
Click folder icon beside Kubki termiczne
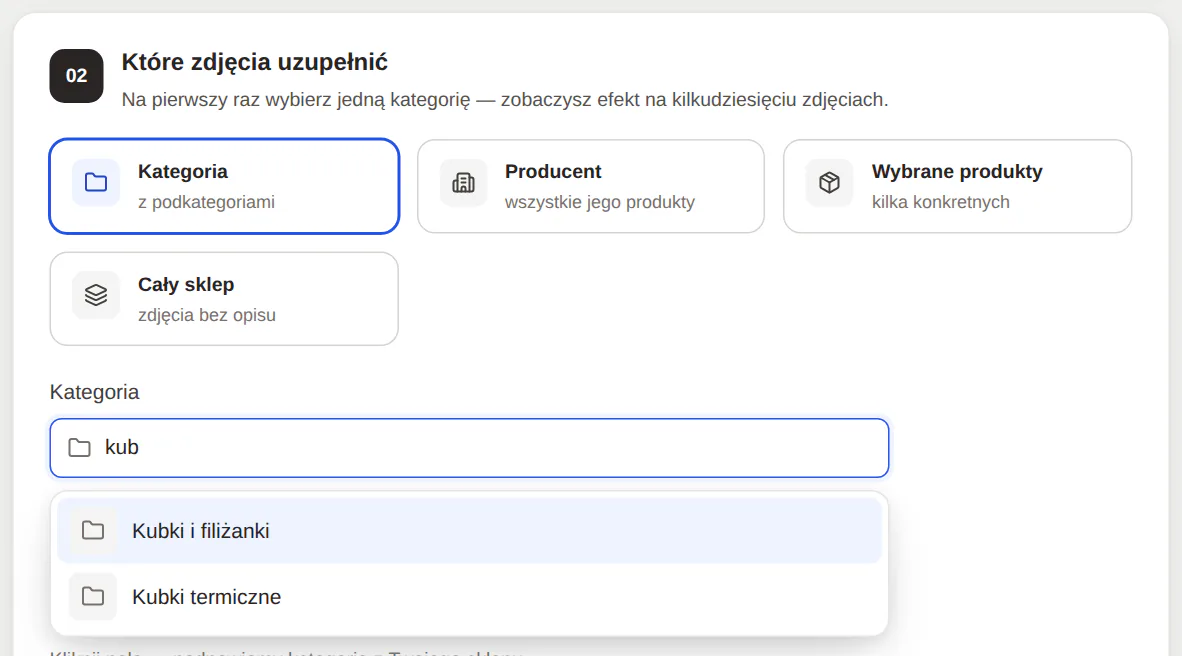pos(93,596)
